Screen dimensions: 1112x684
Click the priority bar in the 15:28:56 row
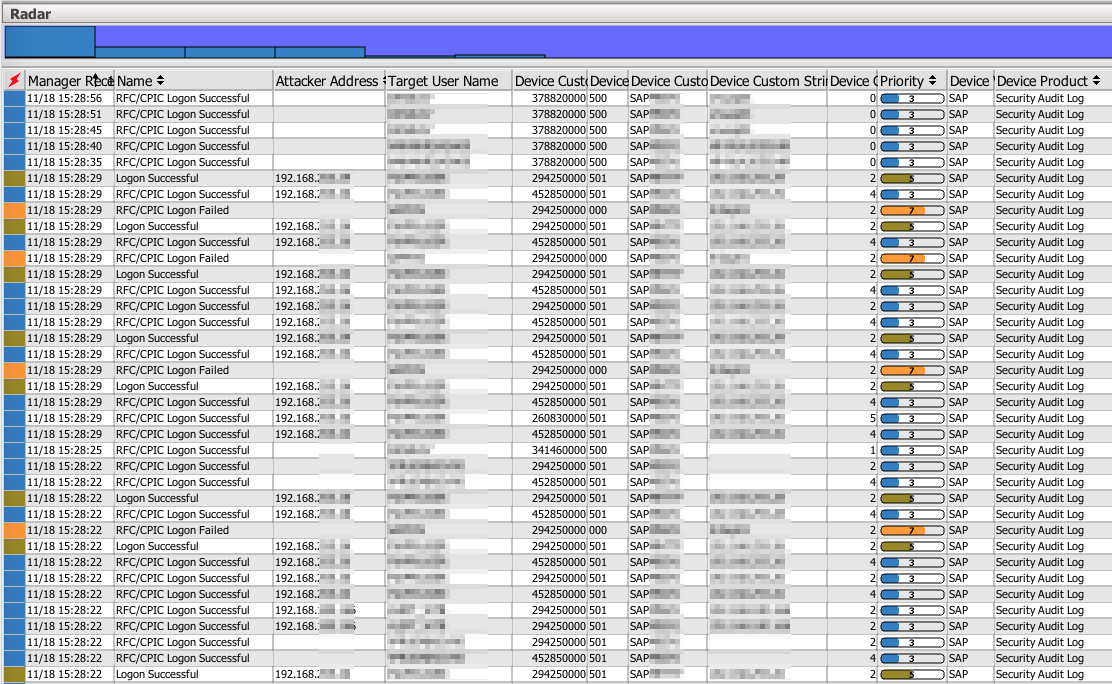pos(912,99)
